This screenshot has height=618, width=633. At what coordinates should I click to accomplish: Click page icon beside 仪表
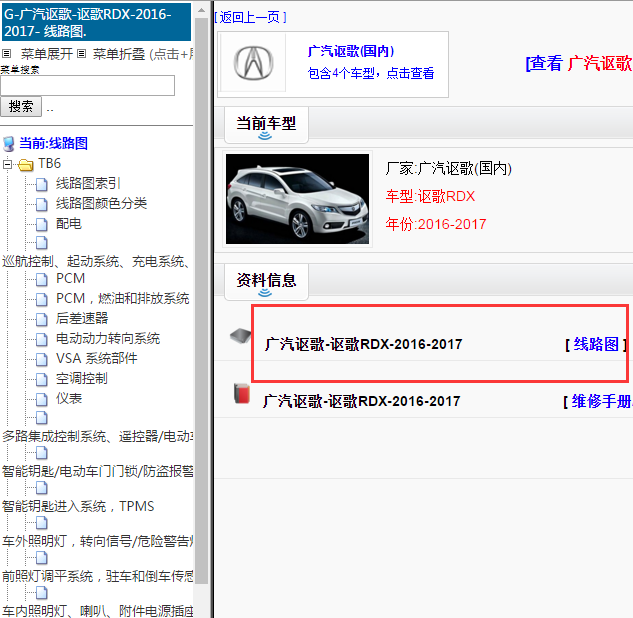coord(42,399)
